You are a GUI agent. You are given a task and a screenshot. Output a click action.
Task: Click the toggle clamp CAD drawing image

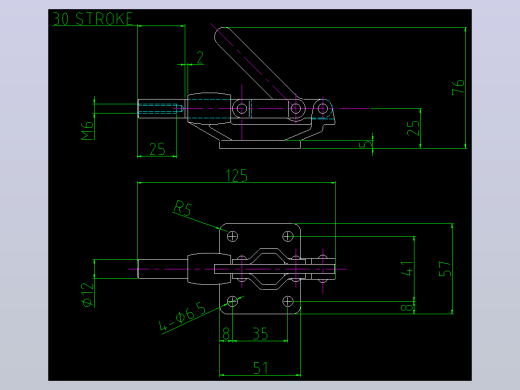click(260, 195)
